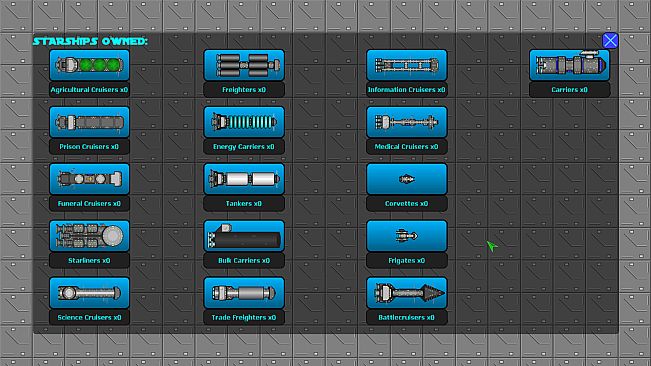Screen dimensions: 651x366
Task: Select the Corvettes ship icon
Action: coord(407,179)
